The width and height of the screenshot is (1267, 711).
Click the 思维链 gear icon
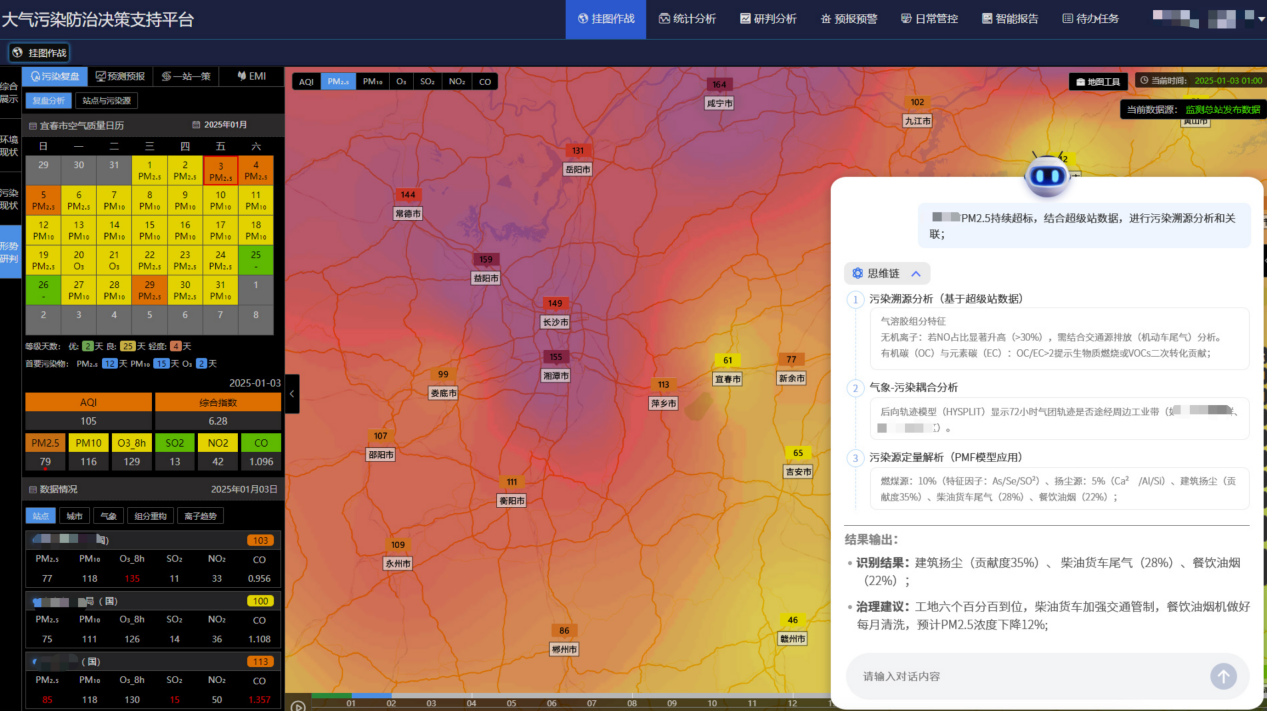(x=857, y=273)
